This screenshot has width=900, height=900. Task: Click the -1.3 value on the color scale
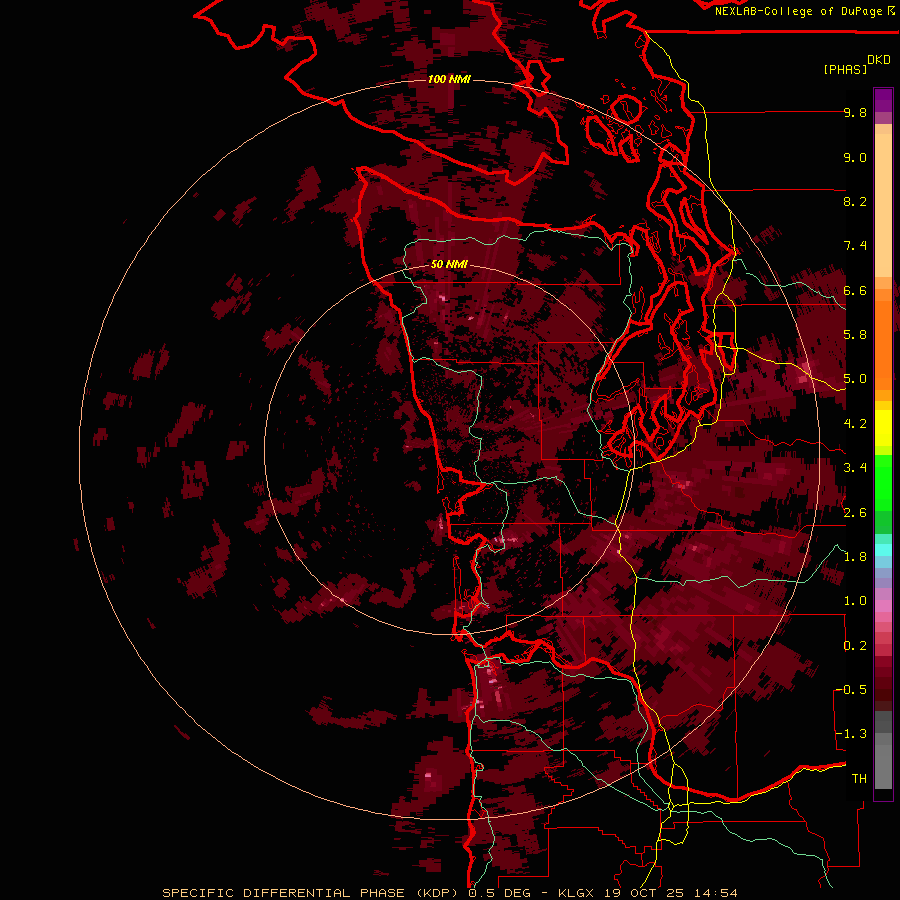tap(852, 735)
